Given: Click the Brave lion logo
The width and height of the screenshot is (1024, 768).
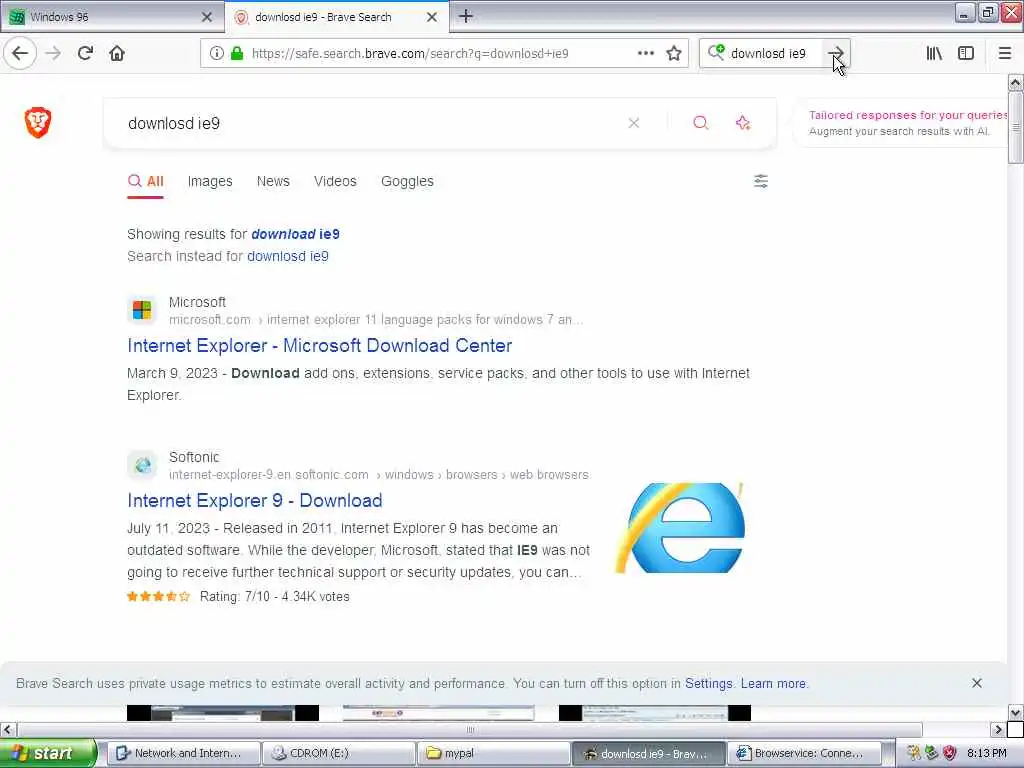Looking at the screenshot, I should [x=38, y=123].
